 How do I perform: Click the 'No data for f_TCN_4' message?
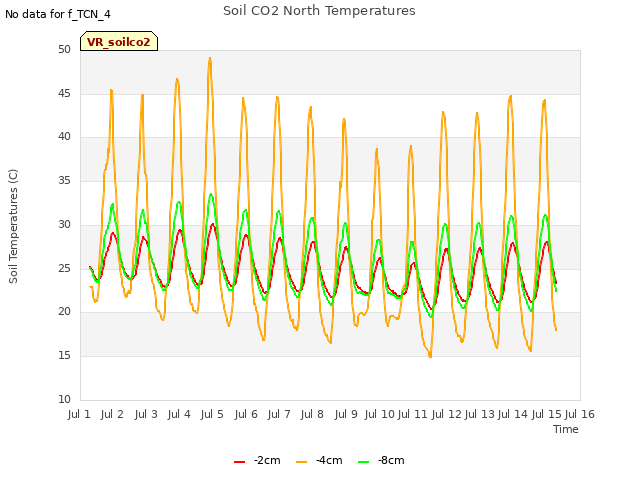point(58,14)
